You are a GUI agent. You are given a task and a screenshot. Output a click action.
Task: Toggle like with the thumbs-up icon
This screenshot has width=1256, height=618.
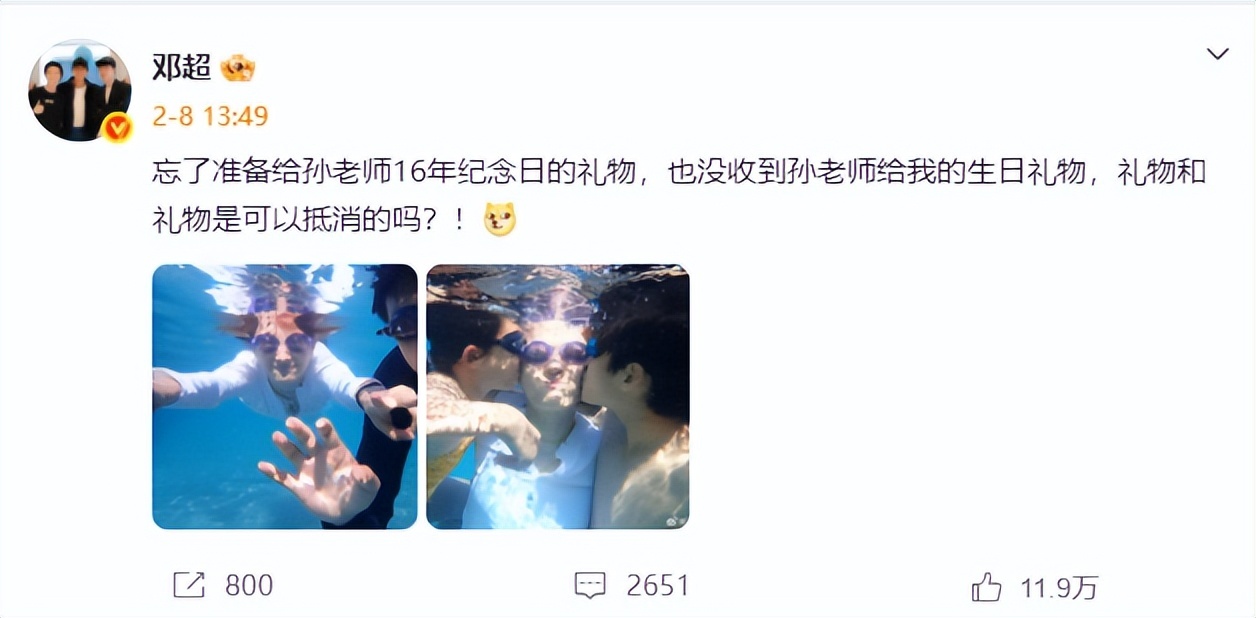click(987, 587)
